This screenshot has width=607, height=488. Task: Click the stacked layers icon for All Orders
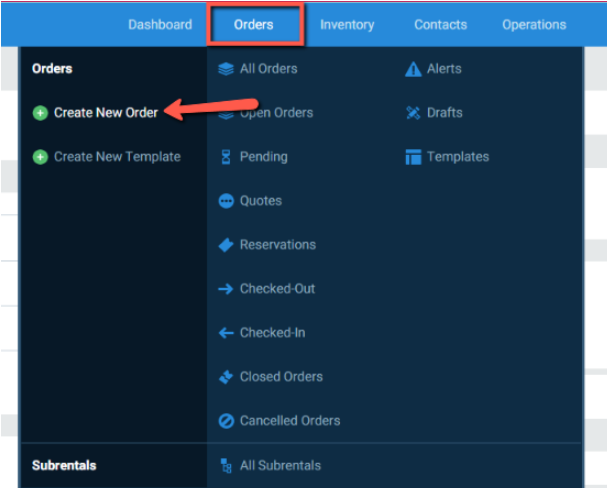(x=226, y=69)
